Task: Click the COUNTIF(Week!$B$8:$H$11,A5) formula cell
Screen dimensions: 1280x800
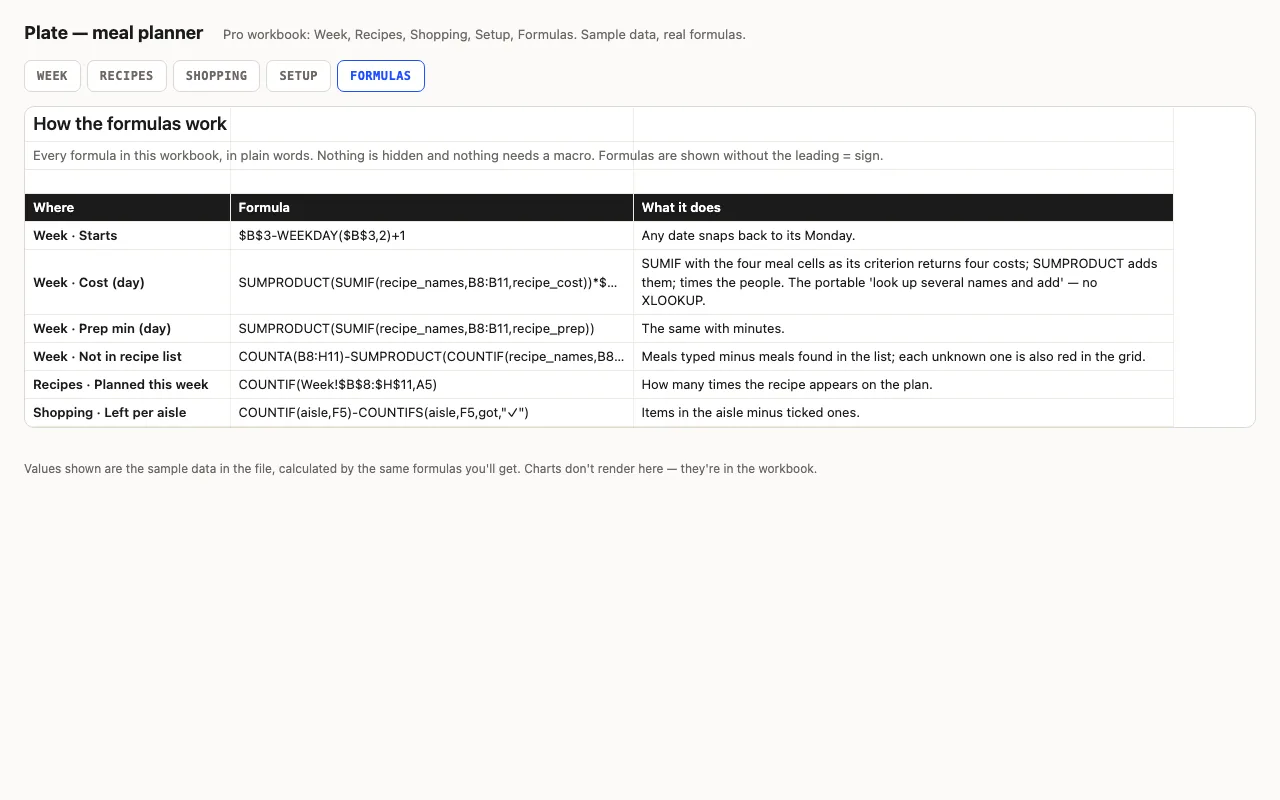Action: [x=432, y=385]
